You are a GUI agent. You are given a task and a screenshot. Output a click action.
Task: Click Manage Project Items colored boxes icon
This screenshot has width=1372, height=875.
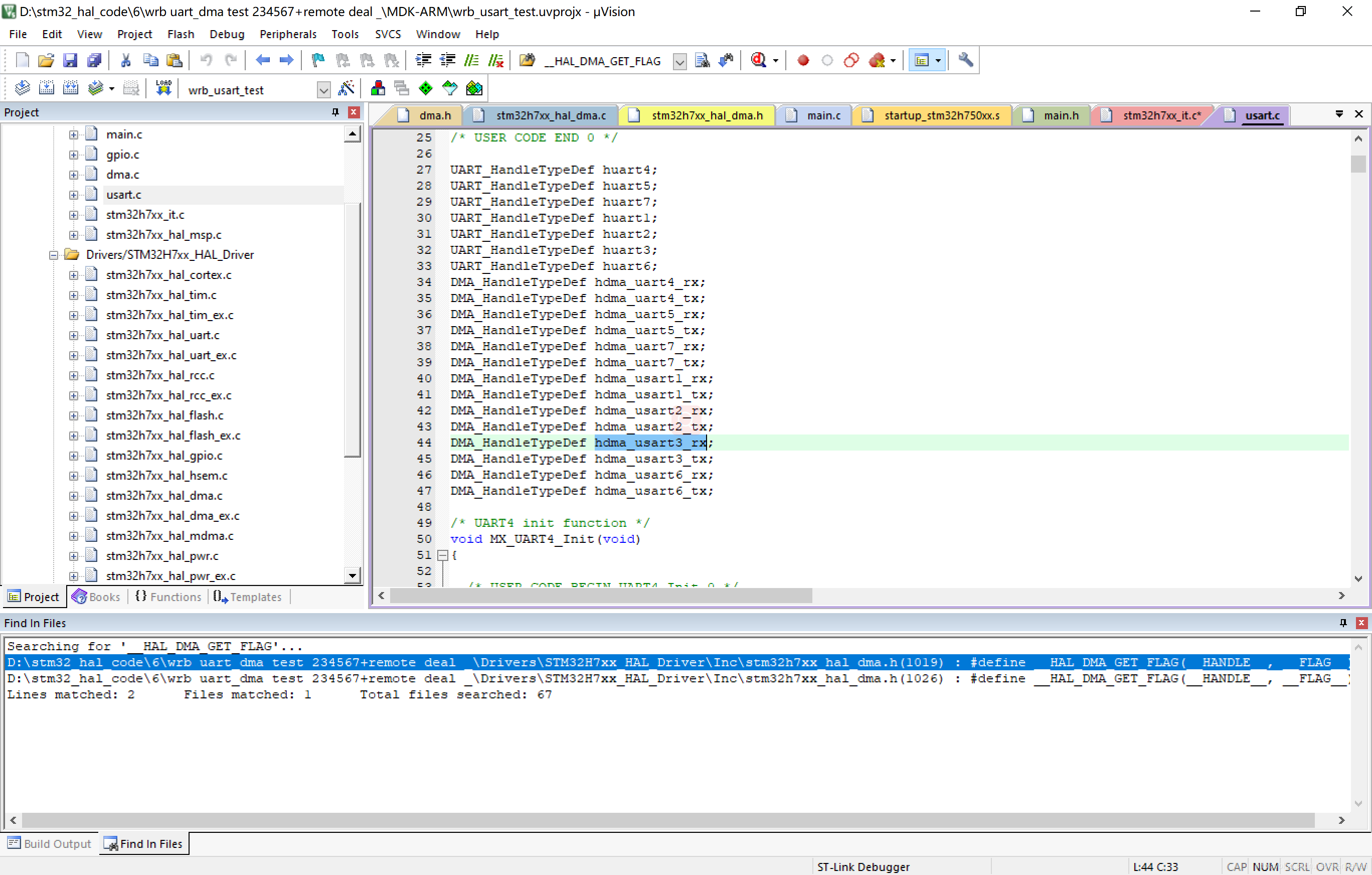pyautogui.click(x=378, y=88)
